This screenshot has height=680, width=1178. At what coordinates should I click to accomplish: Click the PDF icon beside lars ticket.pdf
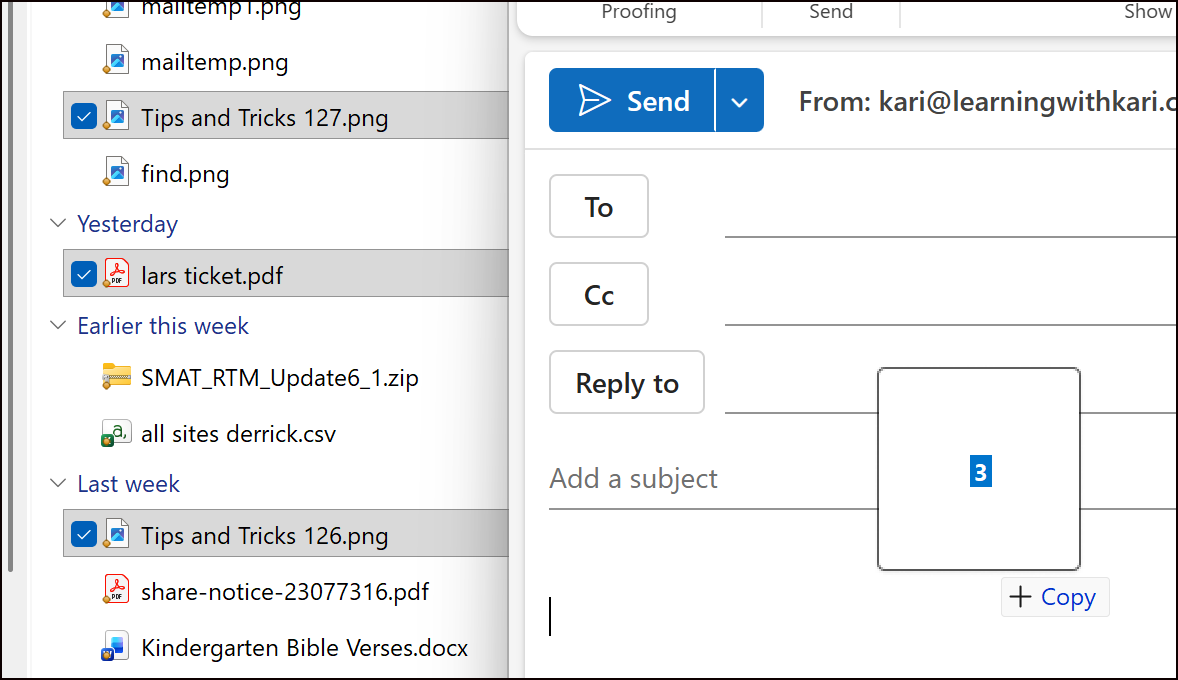[117, 274]
